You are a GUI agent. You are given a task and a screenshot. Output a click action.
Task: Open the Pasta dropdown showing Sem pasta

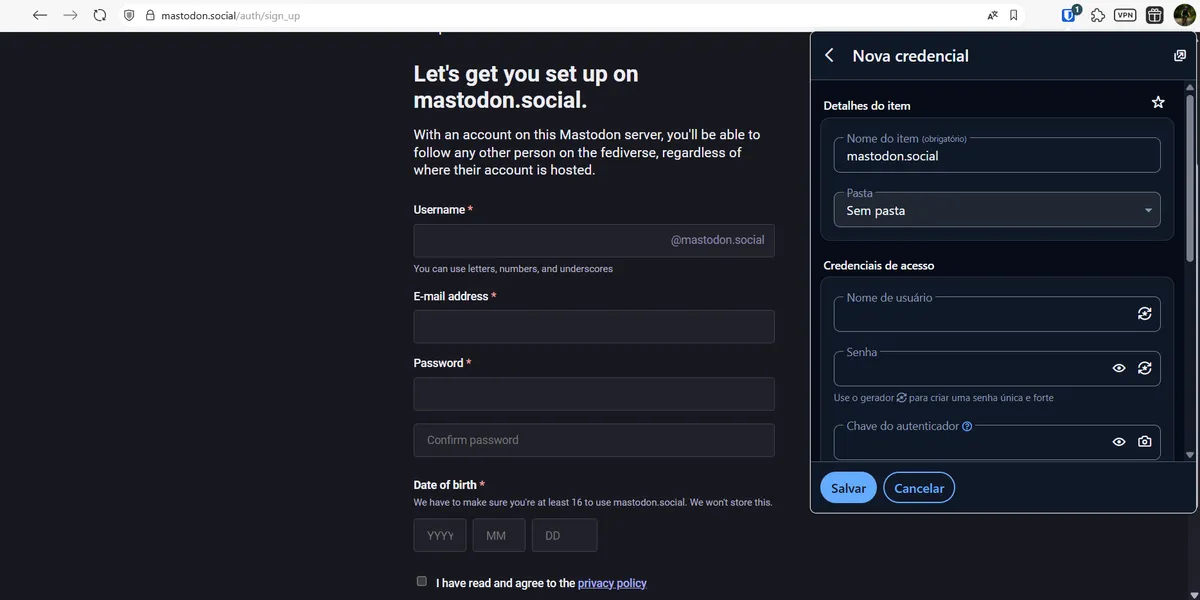coord(996,210)
